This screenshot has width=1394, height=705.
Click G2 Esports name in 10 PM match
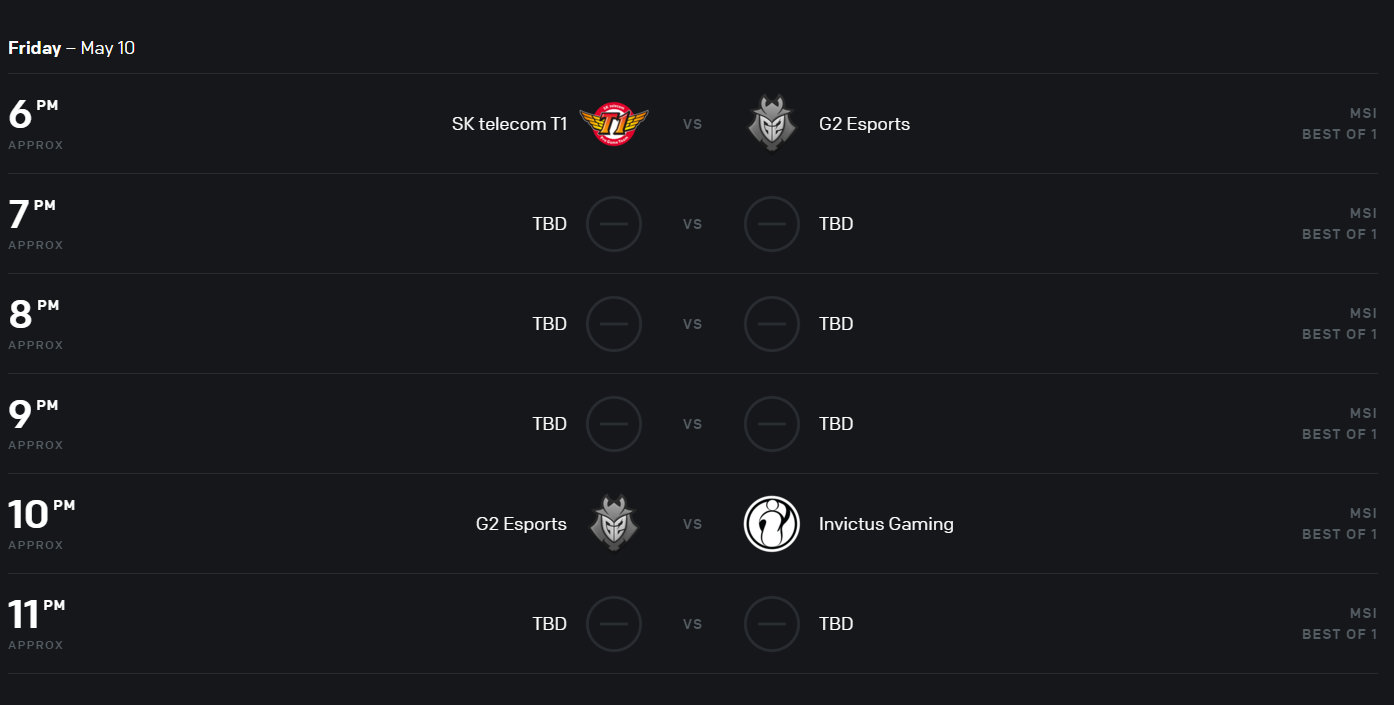(521, 524)
